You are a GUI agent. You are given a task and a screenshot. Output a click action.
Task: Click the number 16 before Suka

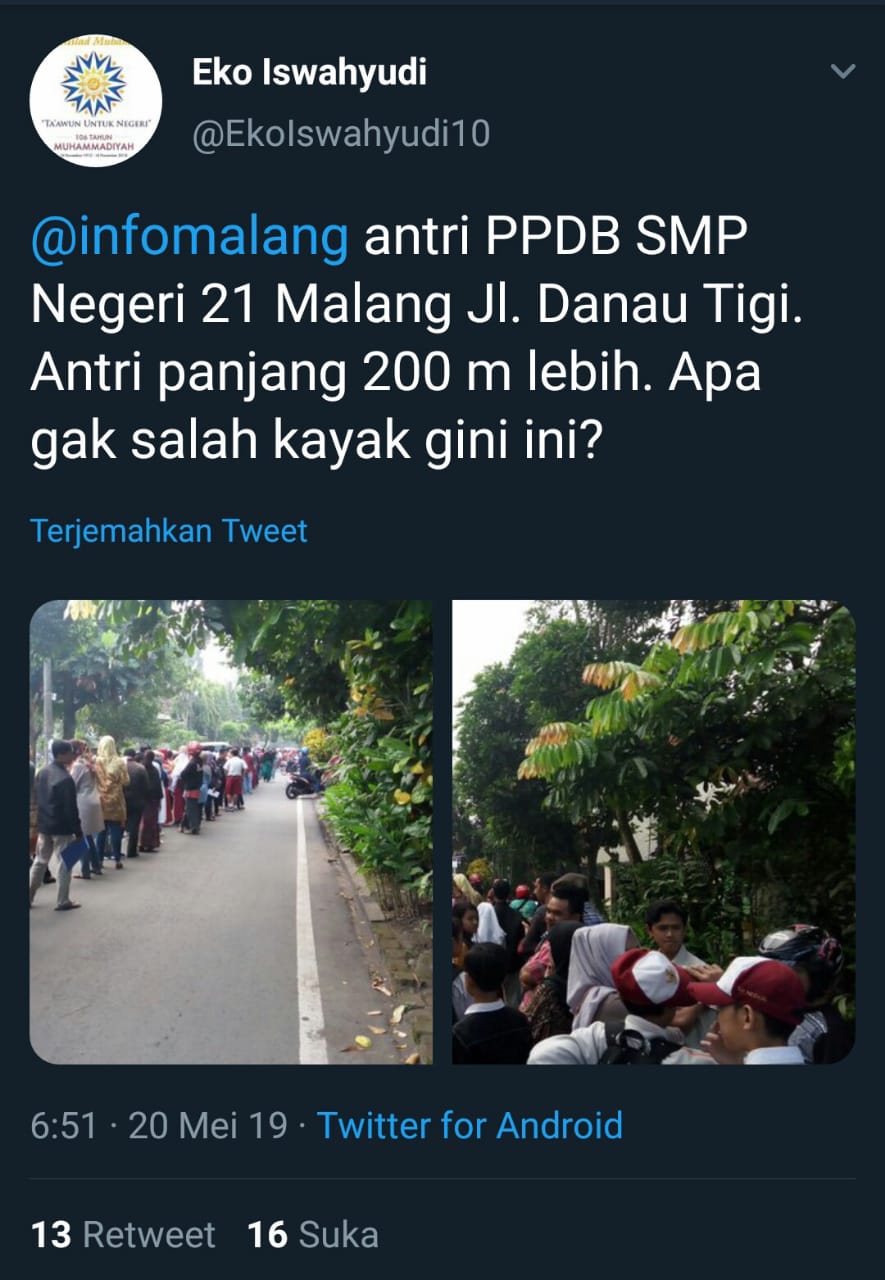(268, 1235)
